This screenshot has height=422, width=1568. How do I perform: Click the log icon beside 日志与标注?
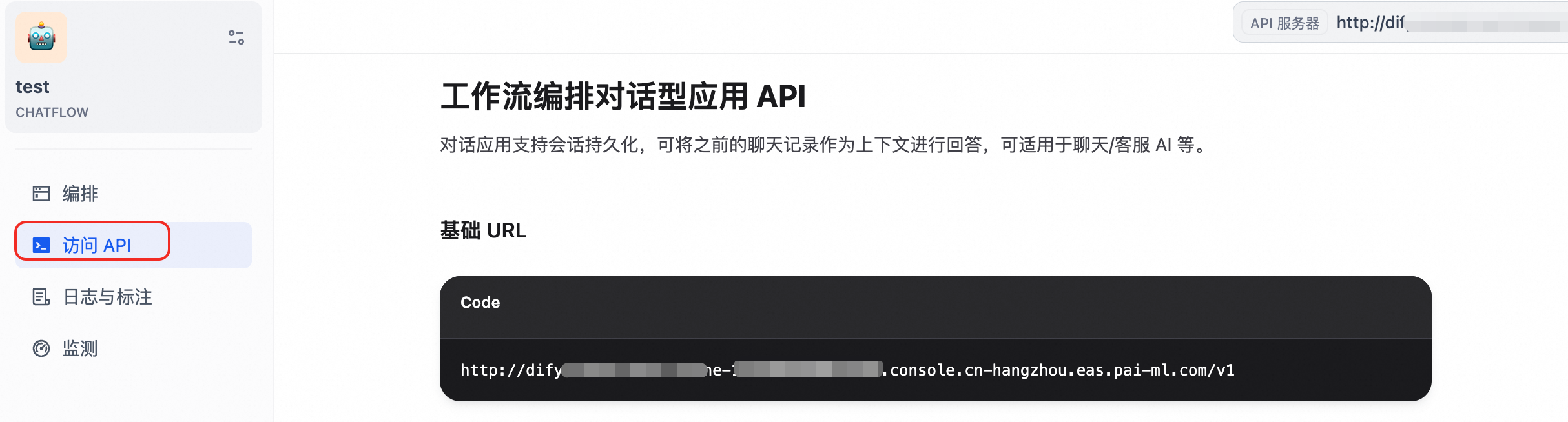coord(41,297)
